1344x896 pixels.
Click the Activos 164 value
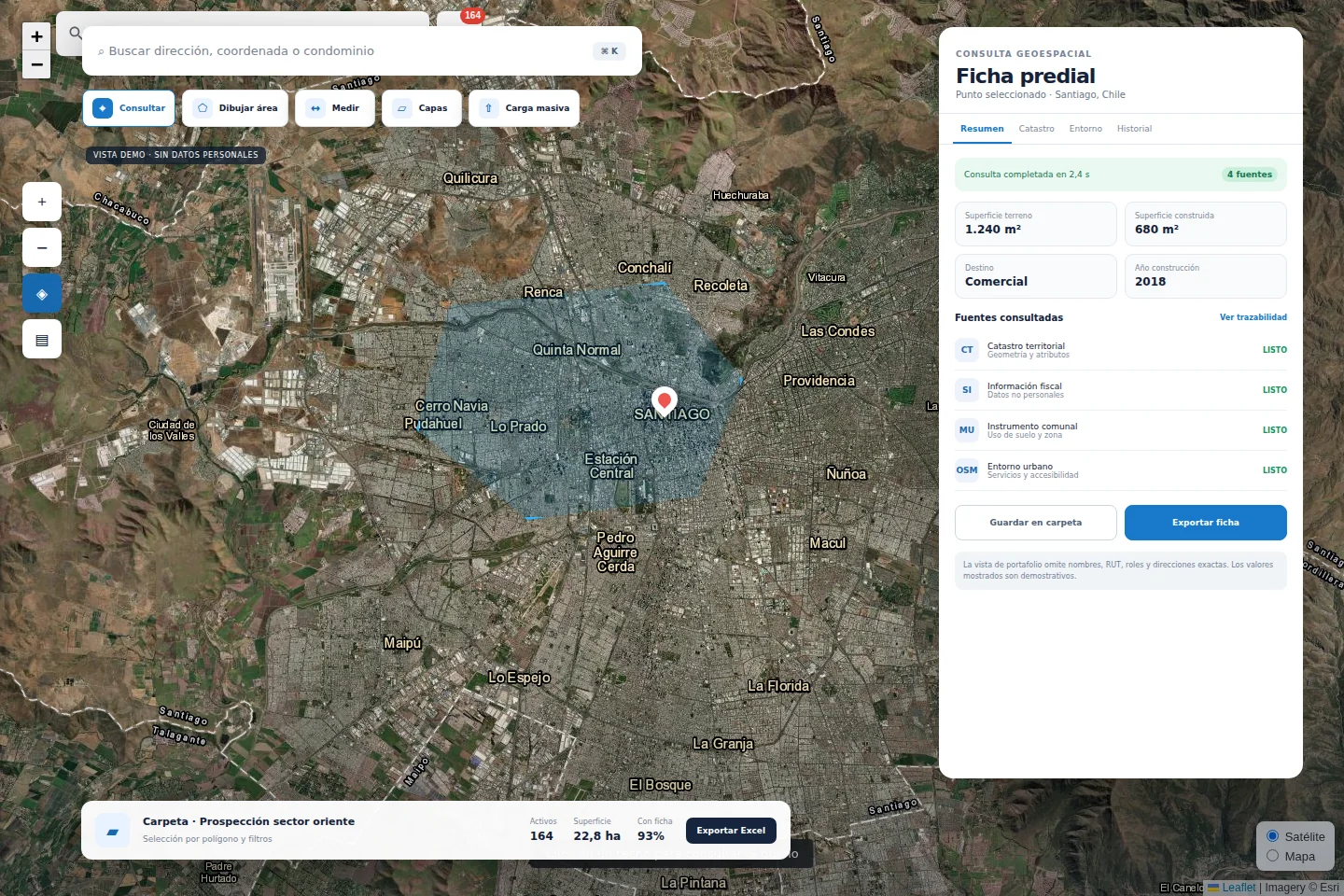tap(541, 836)
